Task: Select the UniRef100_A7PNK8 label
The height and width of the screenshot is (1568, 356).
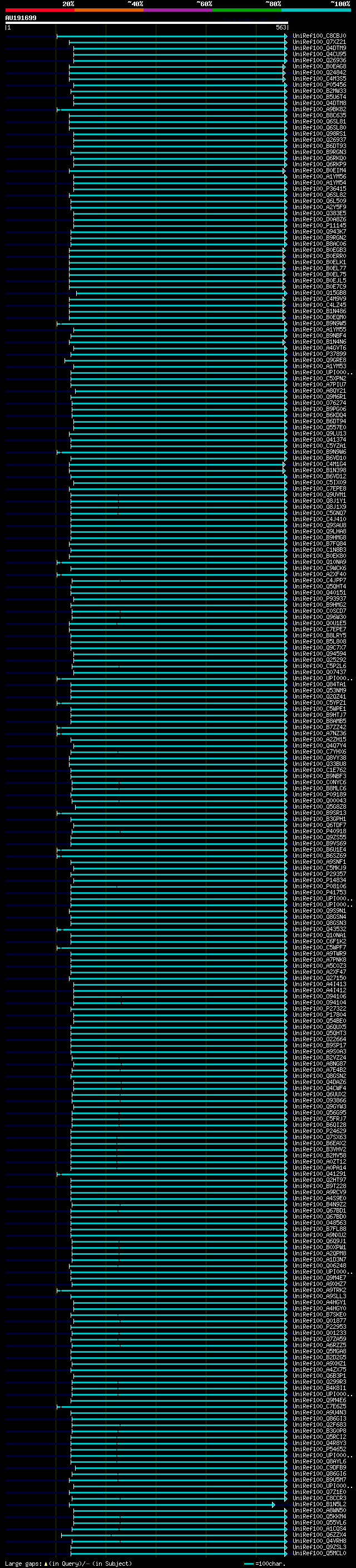Action: (319, 960)
